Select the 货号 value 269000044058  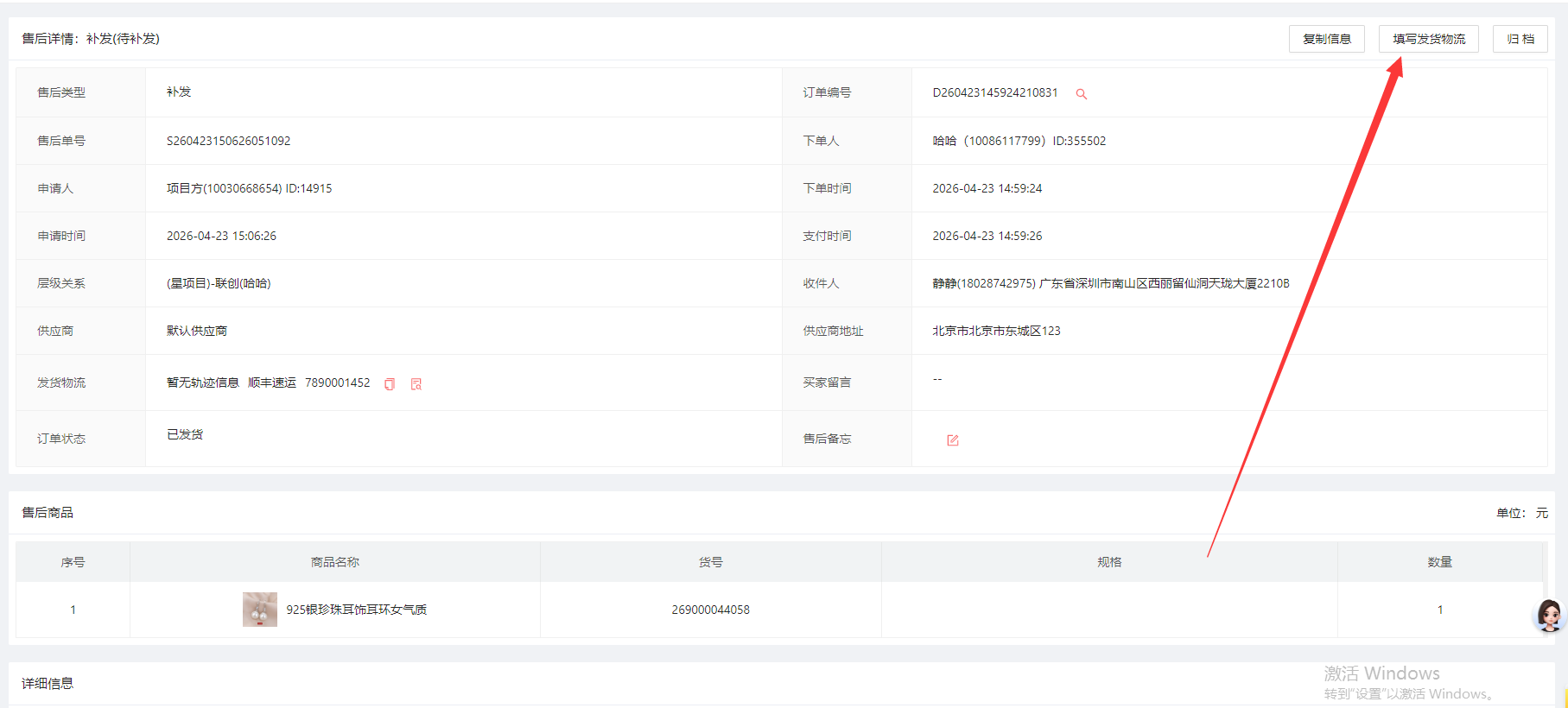[x=711, y=610]
